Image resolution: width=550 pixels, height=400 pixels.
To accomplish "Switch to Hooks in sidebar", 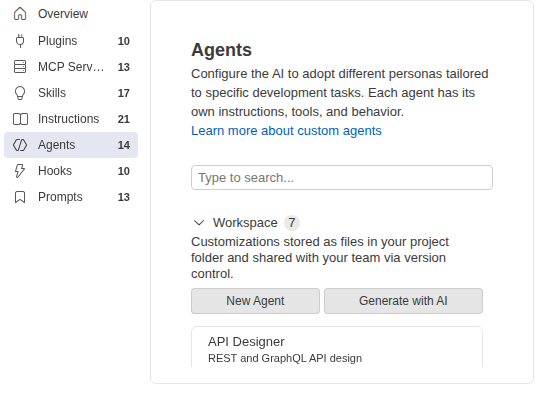I will pyautogui.click(x=55, y=171).
